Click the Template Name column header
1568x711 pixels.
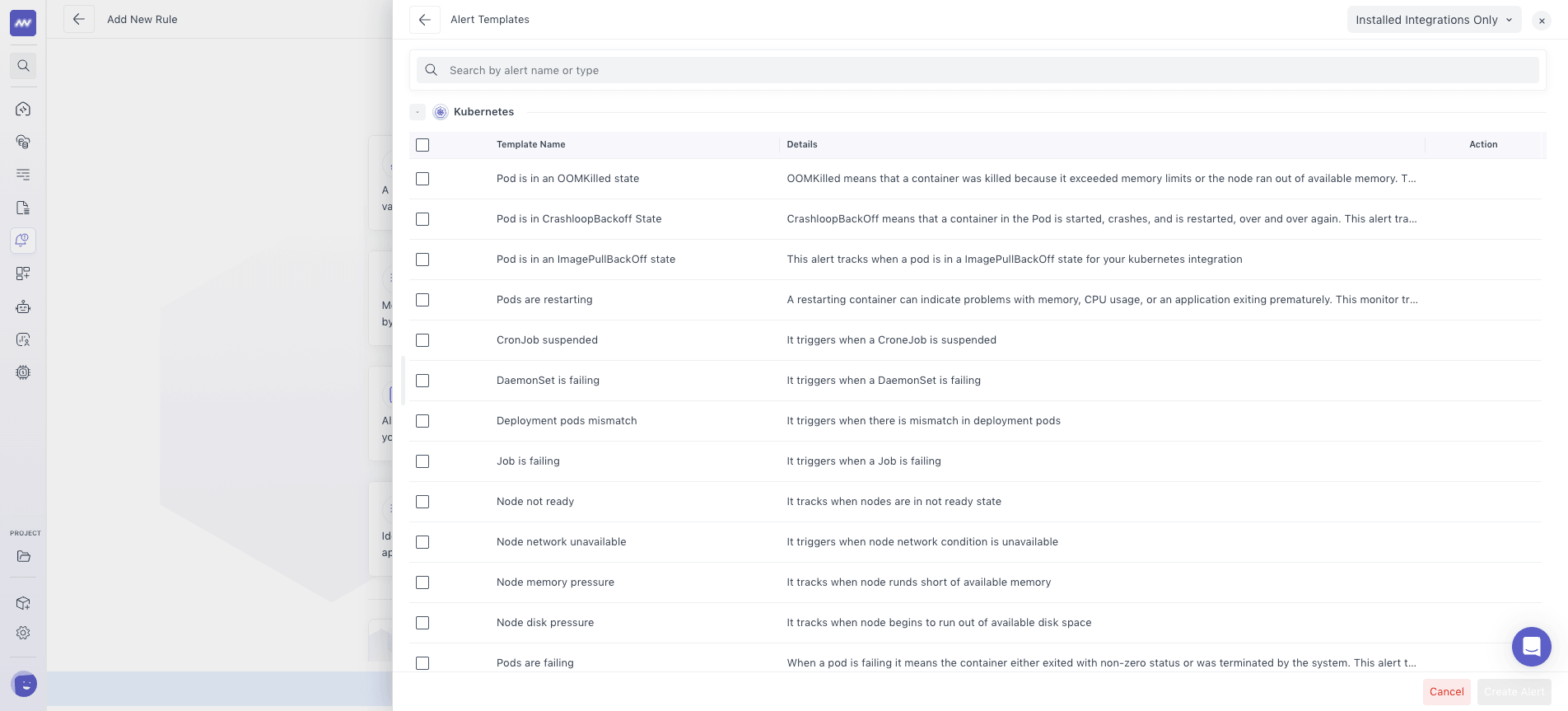530,144
